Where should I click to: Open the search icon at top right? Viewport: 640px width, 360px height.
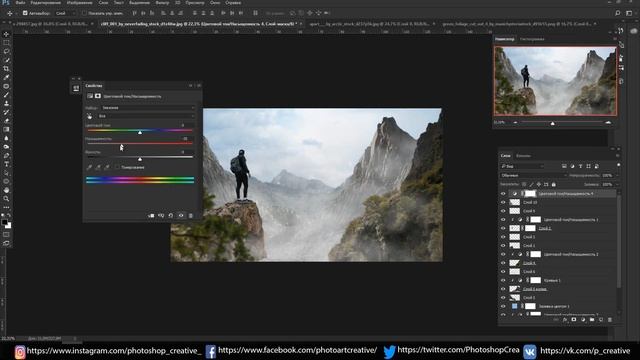(618, 13)
